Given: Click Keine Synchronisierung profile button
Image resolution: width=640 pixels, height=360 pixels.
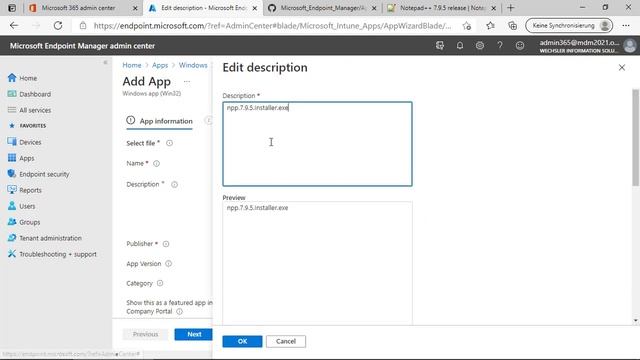Looking at the screenshot, I should point(569,26).
